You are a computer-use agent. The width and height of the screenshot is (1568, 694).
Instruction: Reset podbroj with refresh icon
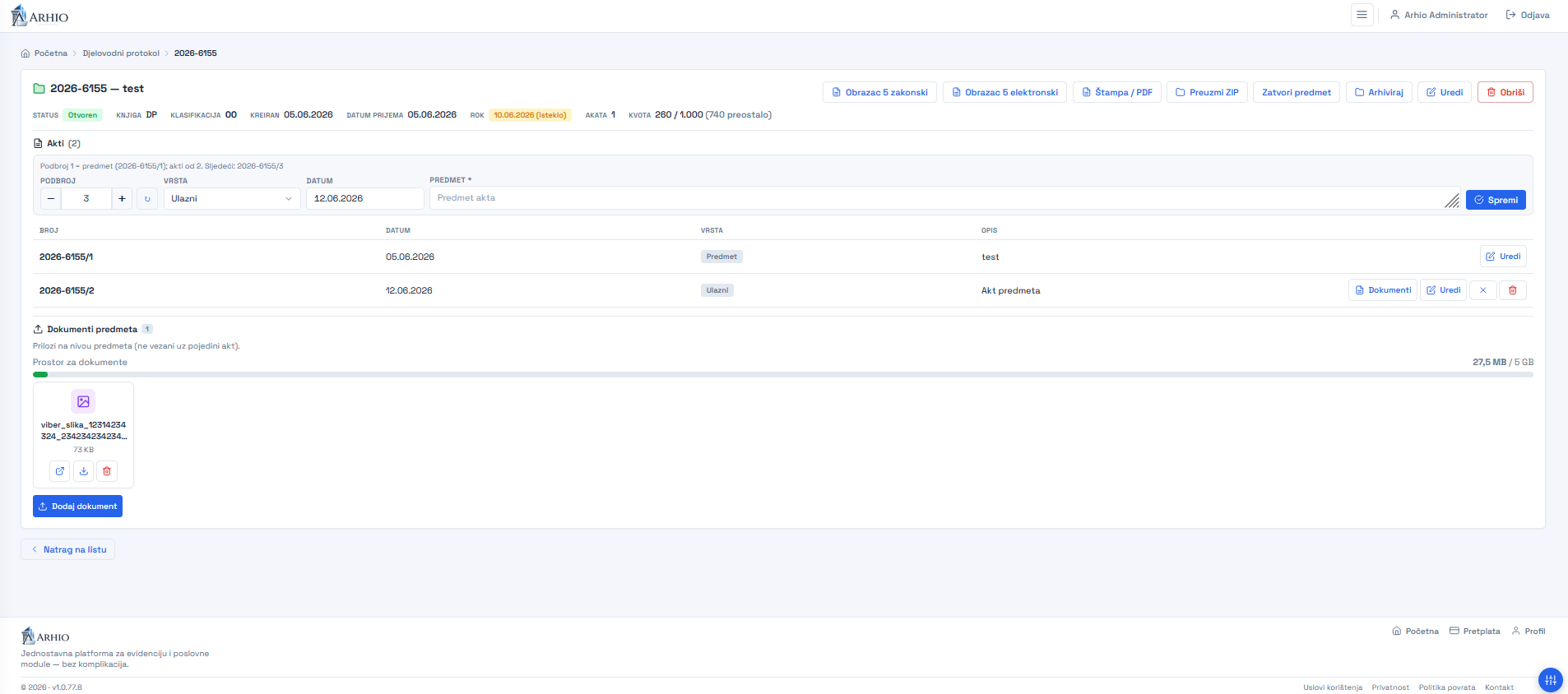tap(147, 198)
